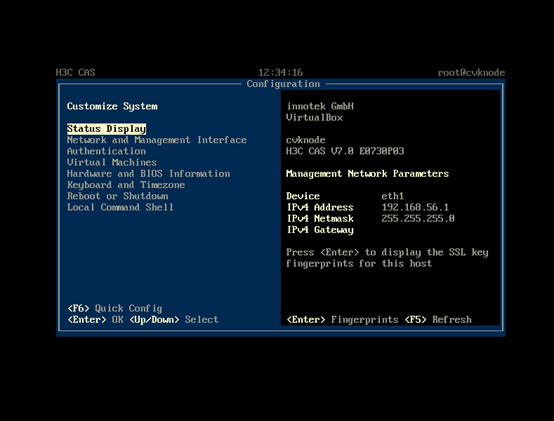
Task: Select the Status Display menu entry
Action: pyautogui.click(x=106, y=129)
